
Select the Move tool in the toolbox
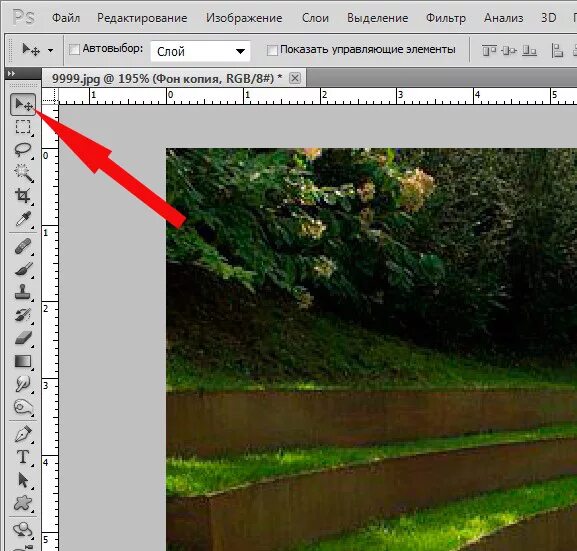click(x=23, y=105)
